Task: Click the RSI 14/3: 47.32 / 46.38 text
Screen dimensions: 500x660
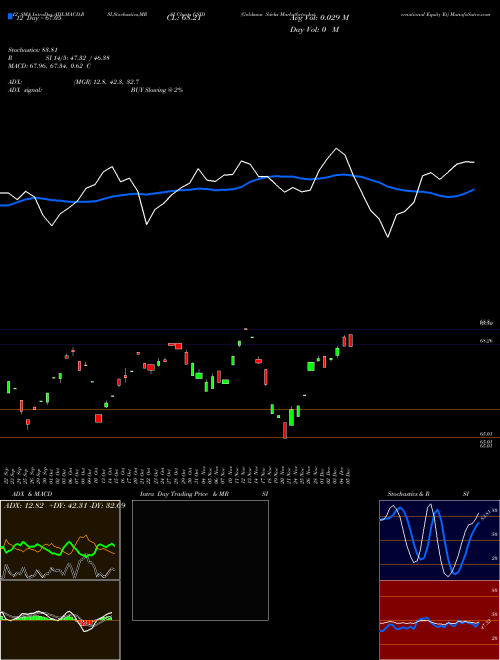Action: [59, 58]
